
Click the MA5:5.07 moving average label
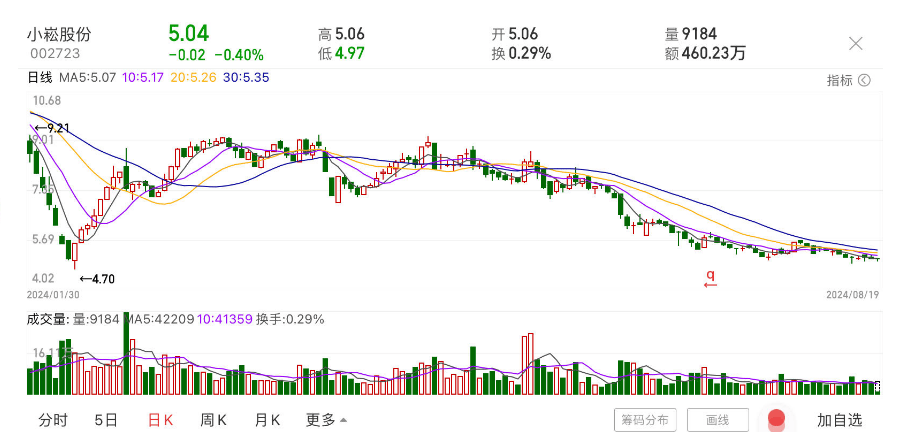[88, 77]
